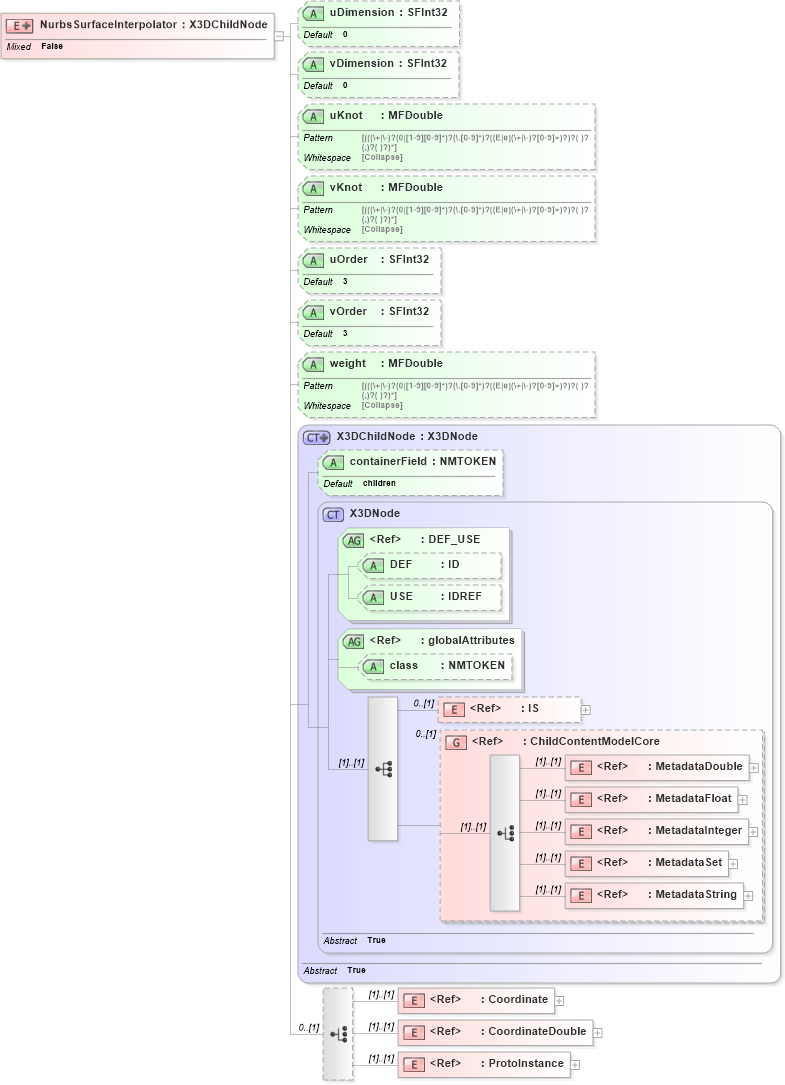The height and width of the screenshot is (1085, 785).
Task: Select the containerField default value 'children'
Action: click(x=379, y=483)
